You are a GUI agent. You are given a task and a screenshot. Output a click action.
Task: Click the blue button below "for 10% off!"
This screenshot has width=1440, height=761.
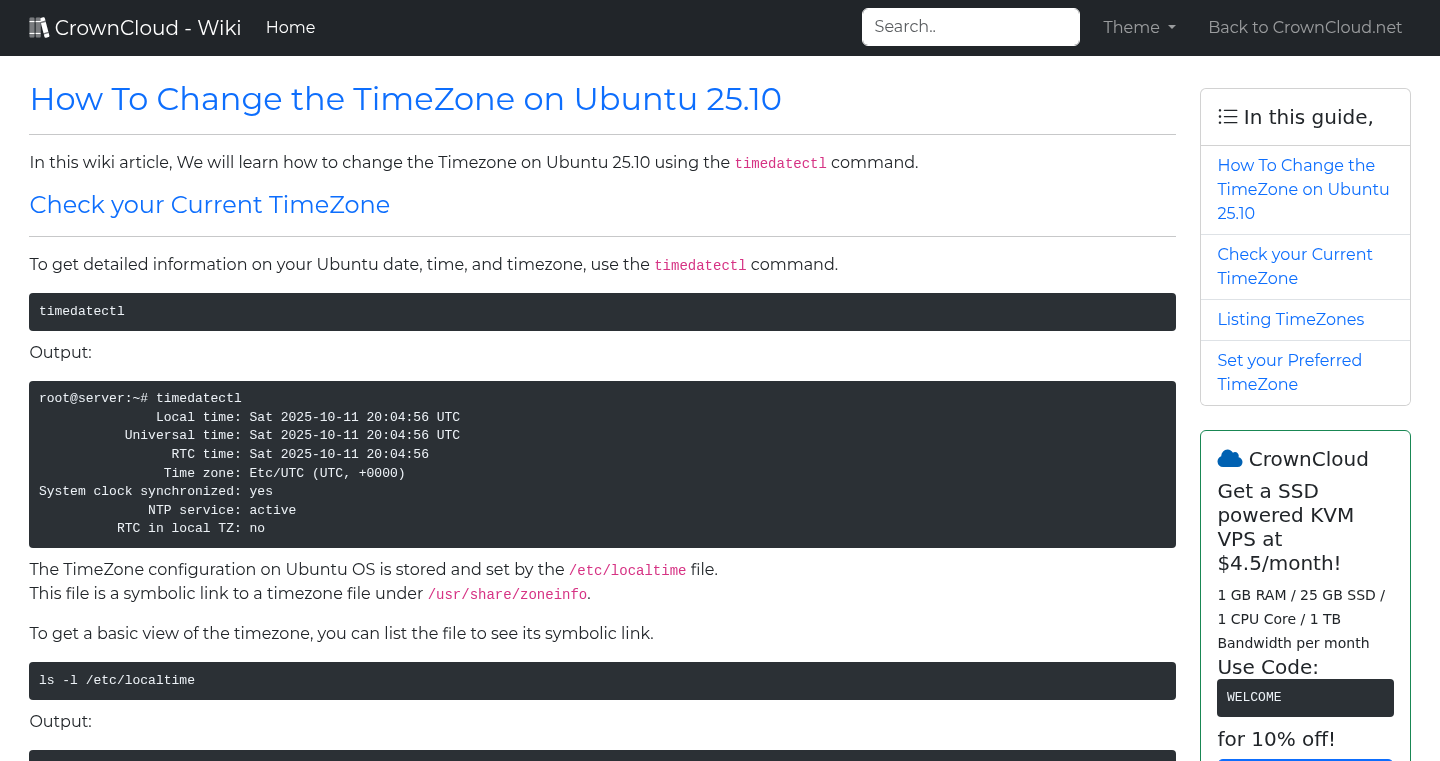click(1305, 758)
